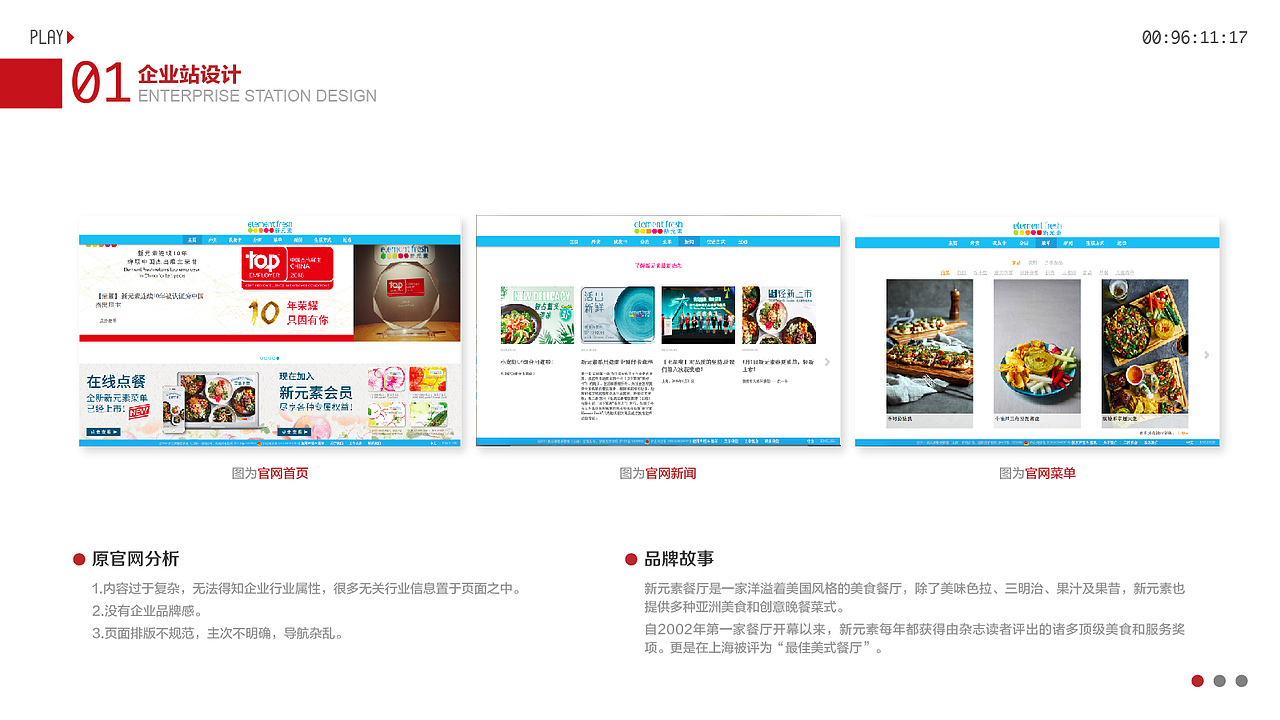Click the 00:96:11:17 timecode
The image size is (1280, 720).
(x=1195, y=38)
